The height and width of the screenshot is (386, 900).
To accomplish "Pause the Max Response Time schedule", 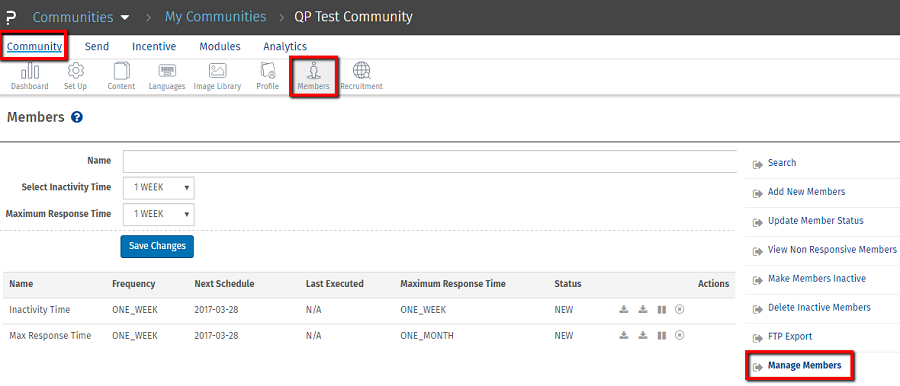I will (662, 335).
